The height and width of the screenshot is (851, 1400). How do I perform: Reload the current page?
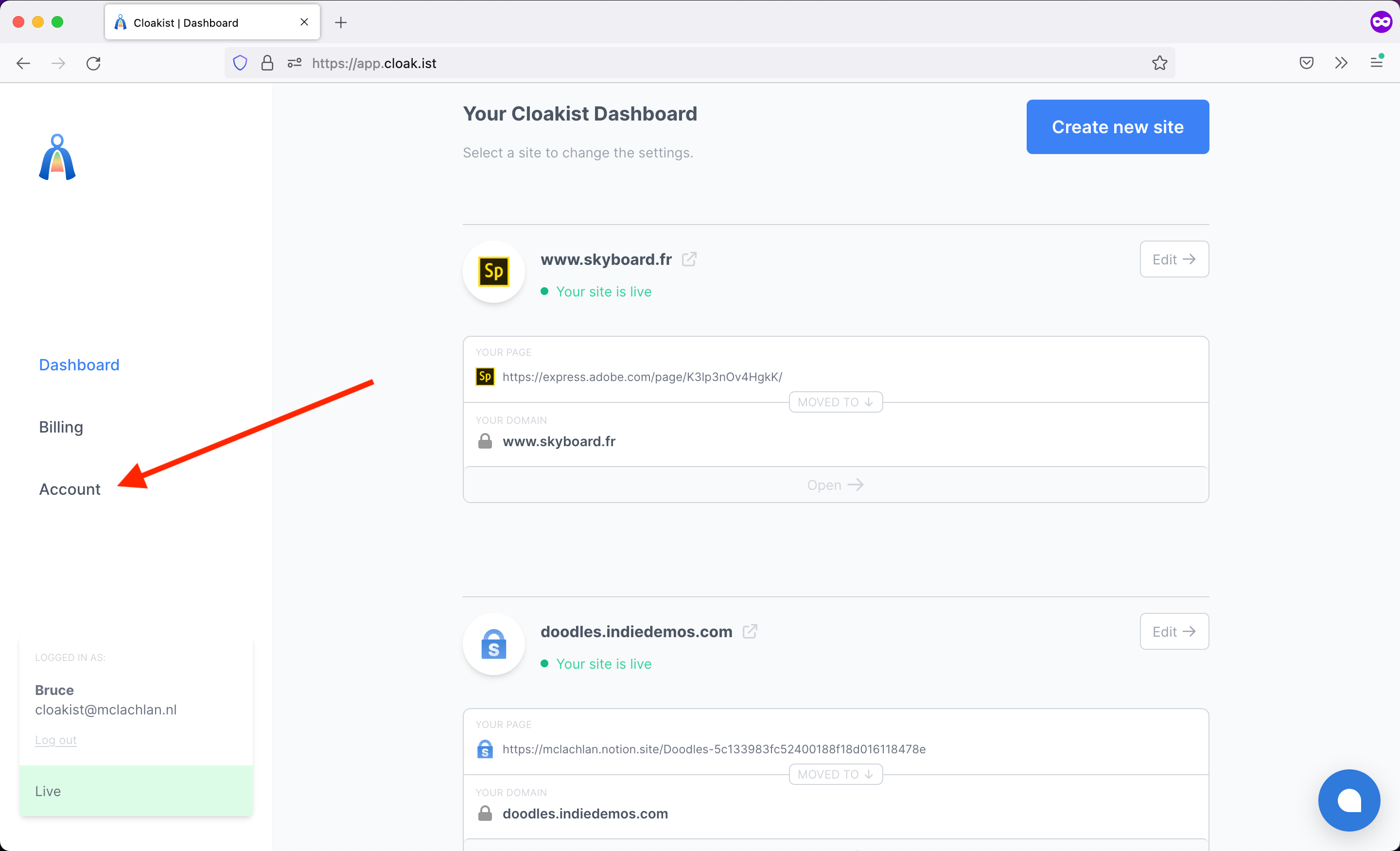[94, 63]
